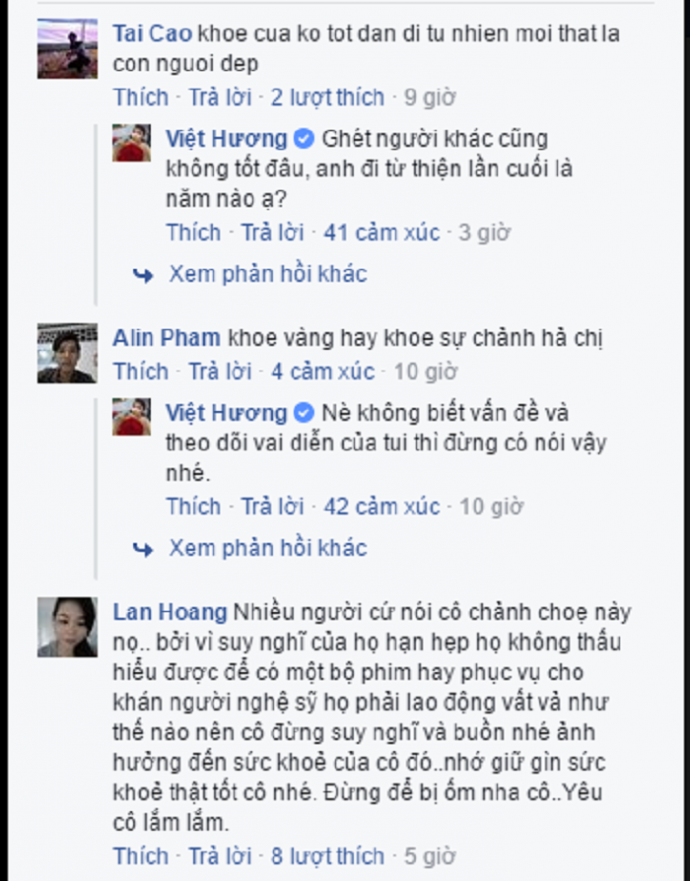Click reply arrow icon under Tai Cao thread
Screen dimensions: 690x881
point(143,275)
